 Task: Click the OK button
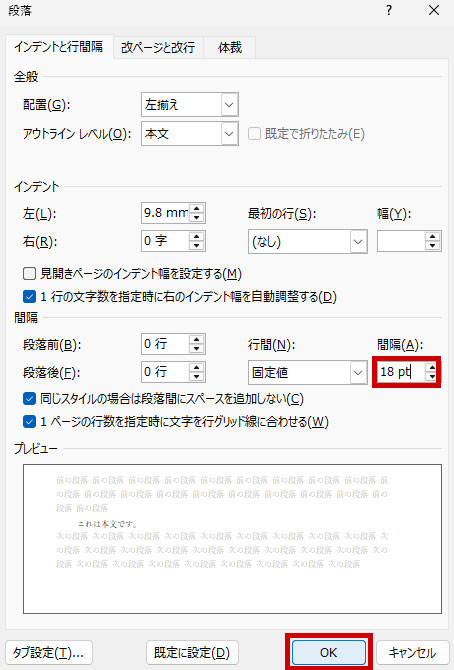click(x=329, y=652)
